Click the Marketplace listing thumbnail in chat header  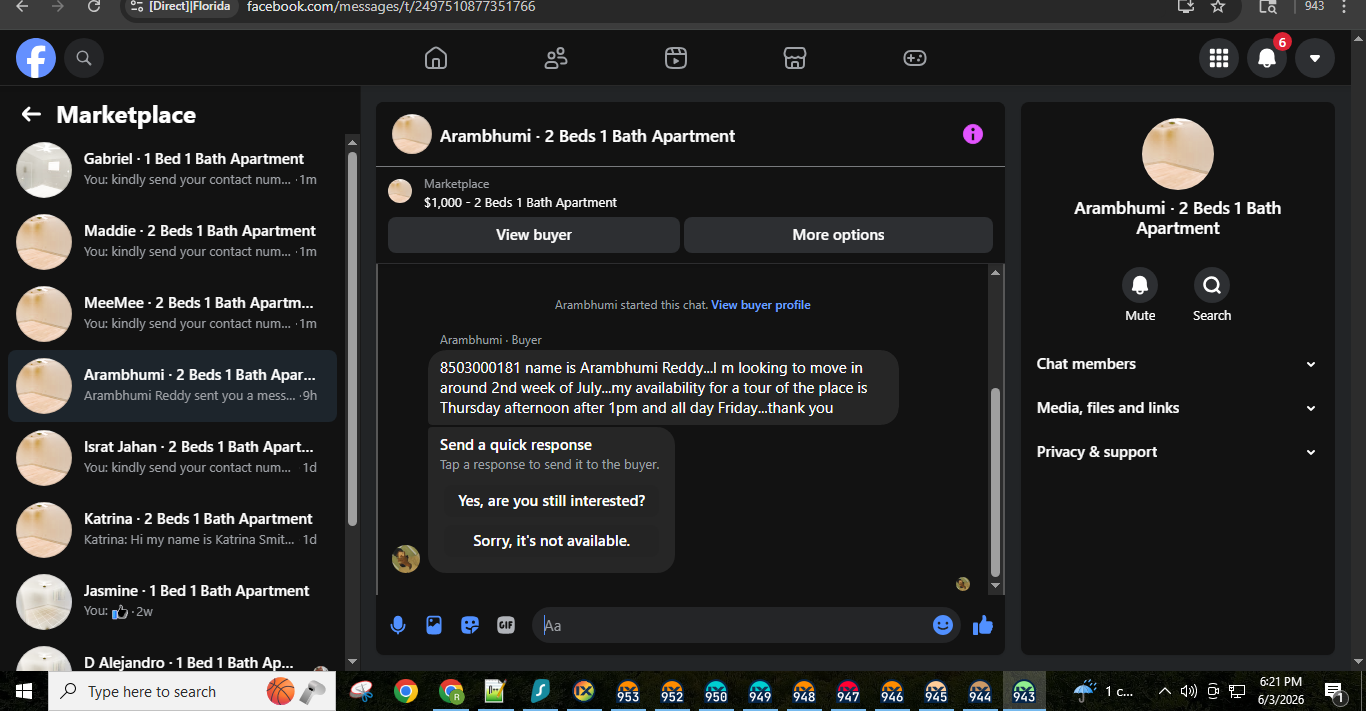coord(400,191)
